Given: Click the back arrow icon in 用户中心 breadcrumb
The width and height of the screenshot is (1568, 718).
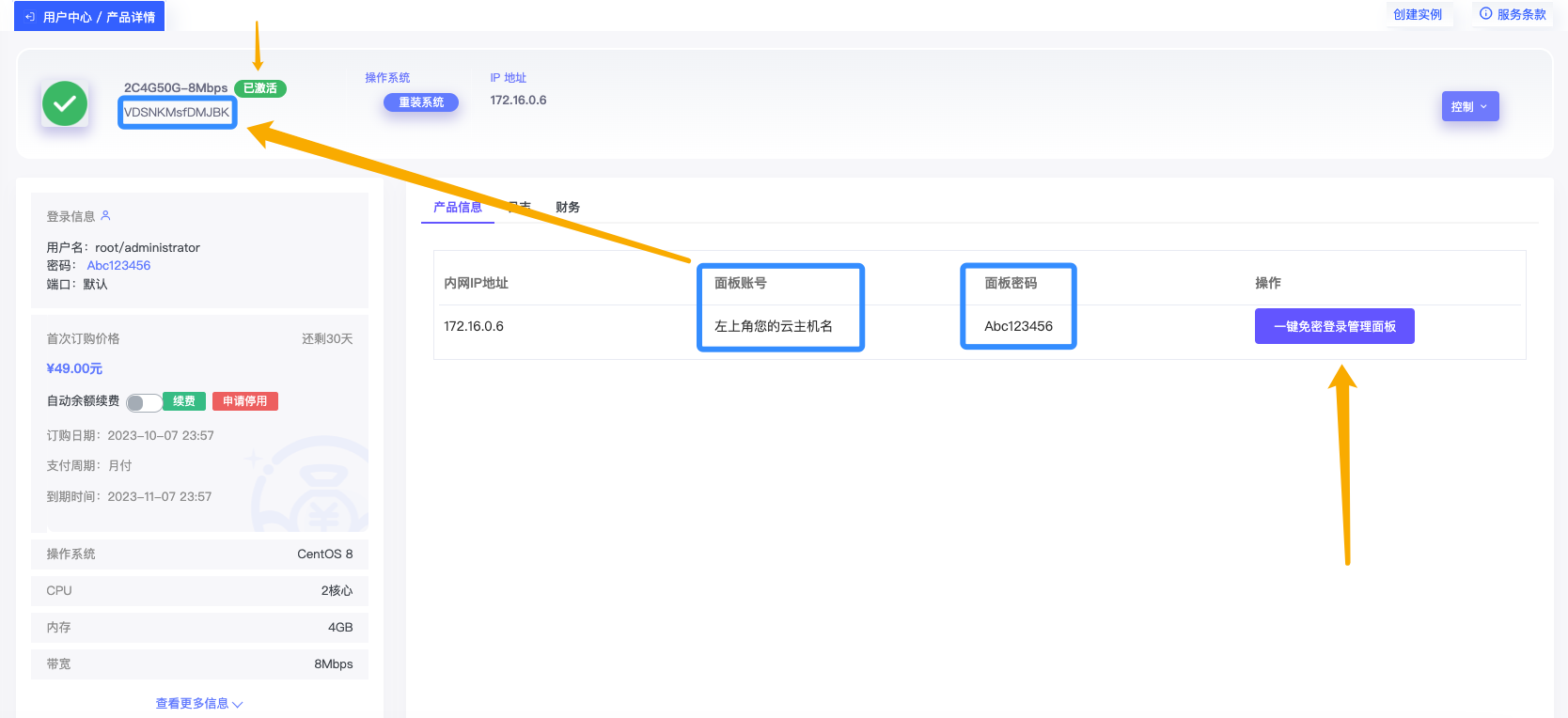Looking at the screenshot, I should (x=30, y=17).
